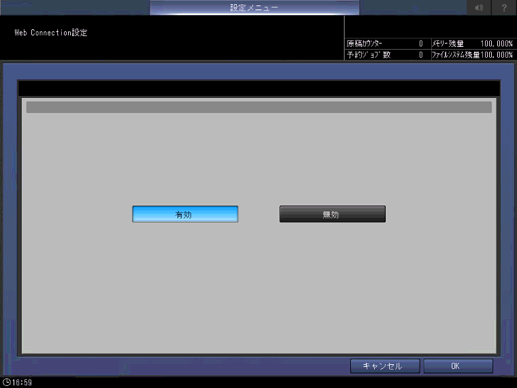Click the ファイルシステム残量 label
Image resolution: width=517 pixels, height=388 pixels.
[455, 55]
